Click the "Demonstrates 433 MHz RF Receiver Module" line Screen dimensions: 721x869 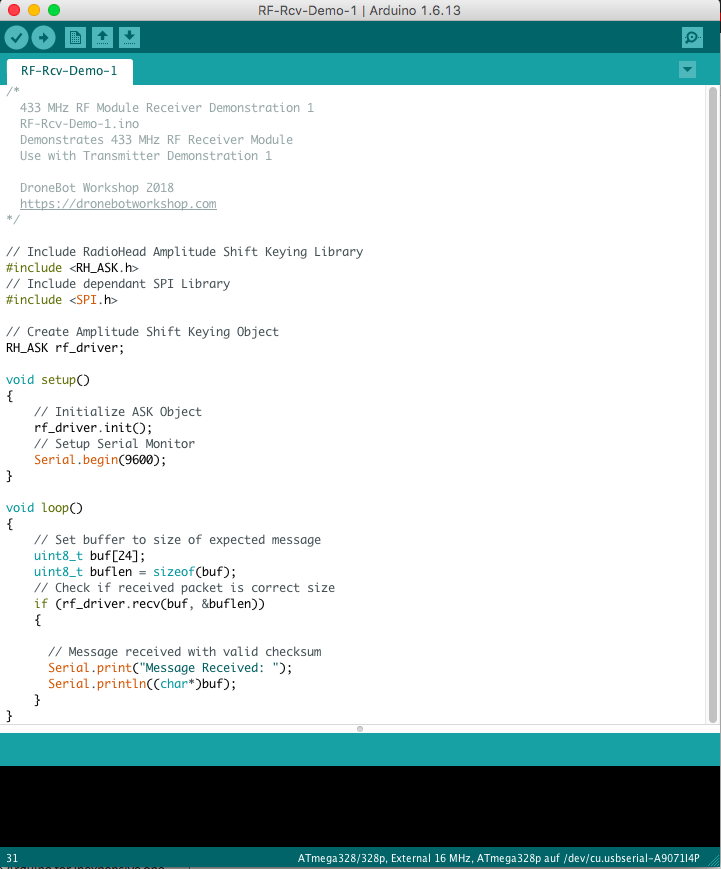click(x=156, y=140)
